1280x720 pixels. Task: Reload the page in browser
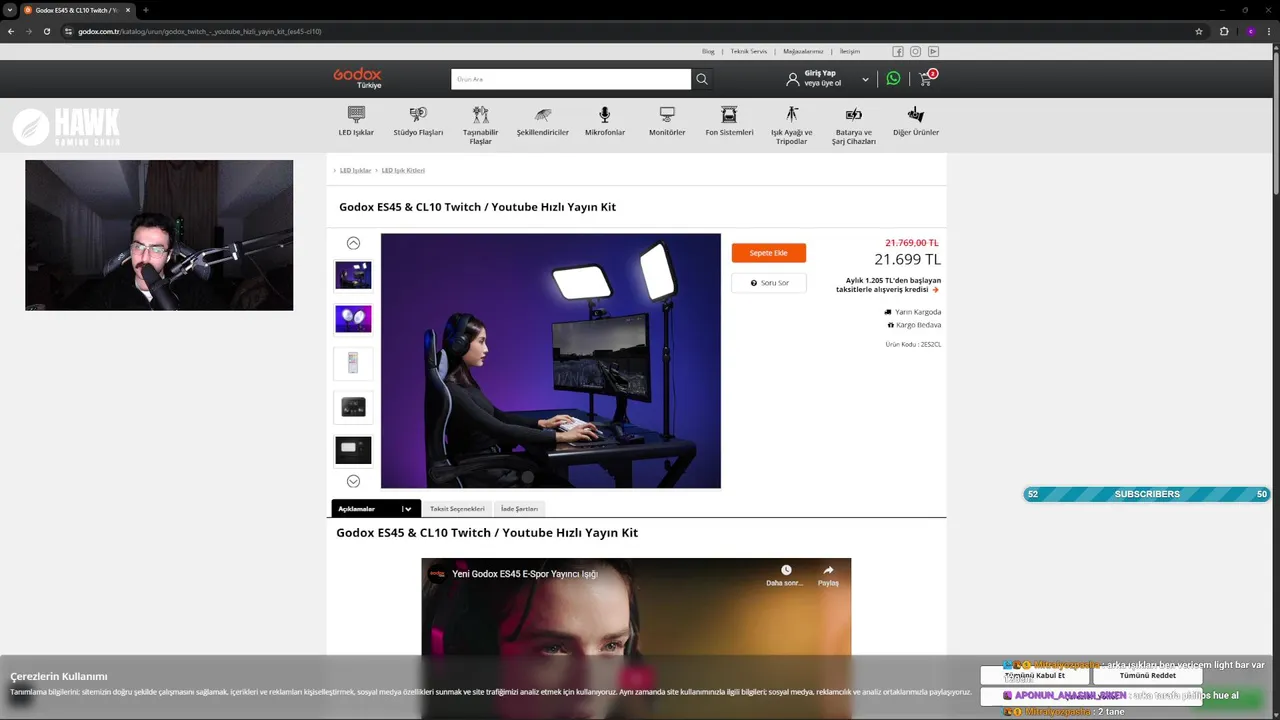[46, 31]
